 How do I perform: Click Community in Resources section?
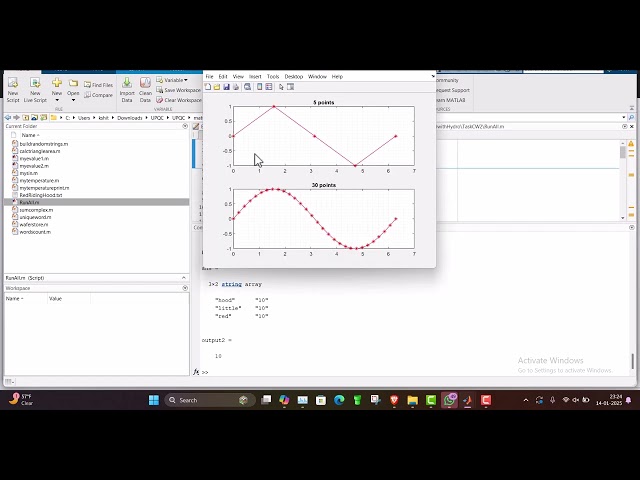(x=448, y=80)
